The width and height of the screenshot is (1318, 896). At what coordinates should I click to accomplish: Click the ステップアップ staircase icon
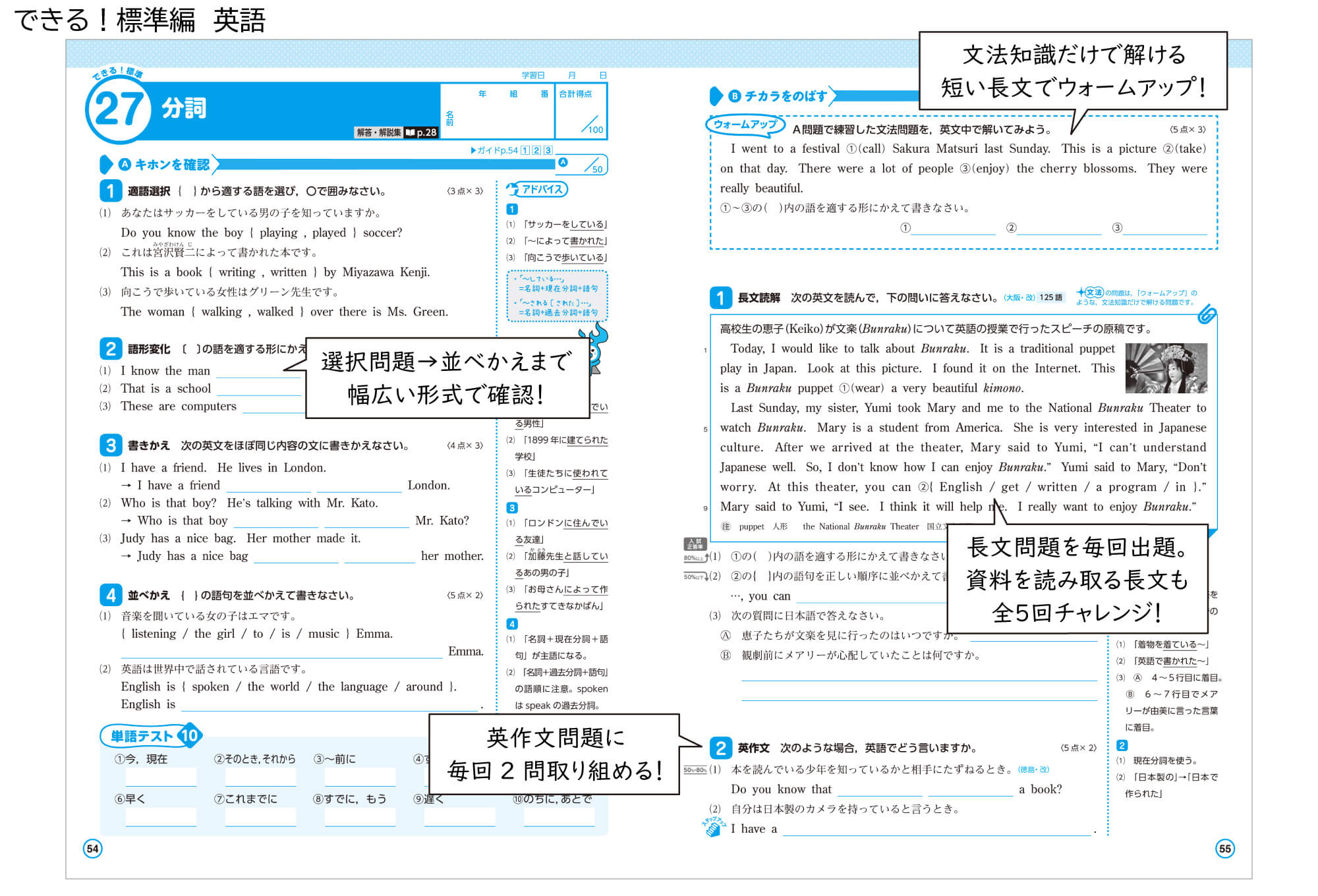(x=713, y=827)
